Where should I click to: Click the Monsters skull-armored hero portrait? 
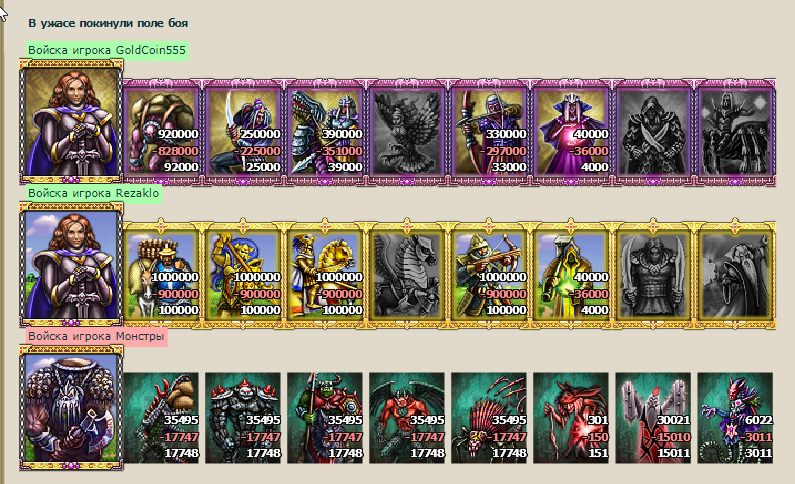point(71,407)
